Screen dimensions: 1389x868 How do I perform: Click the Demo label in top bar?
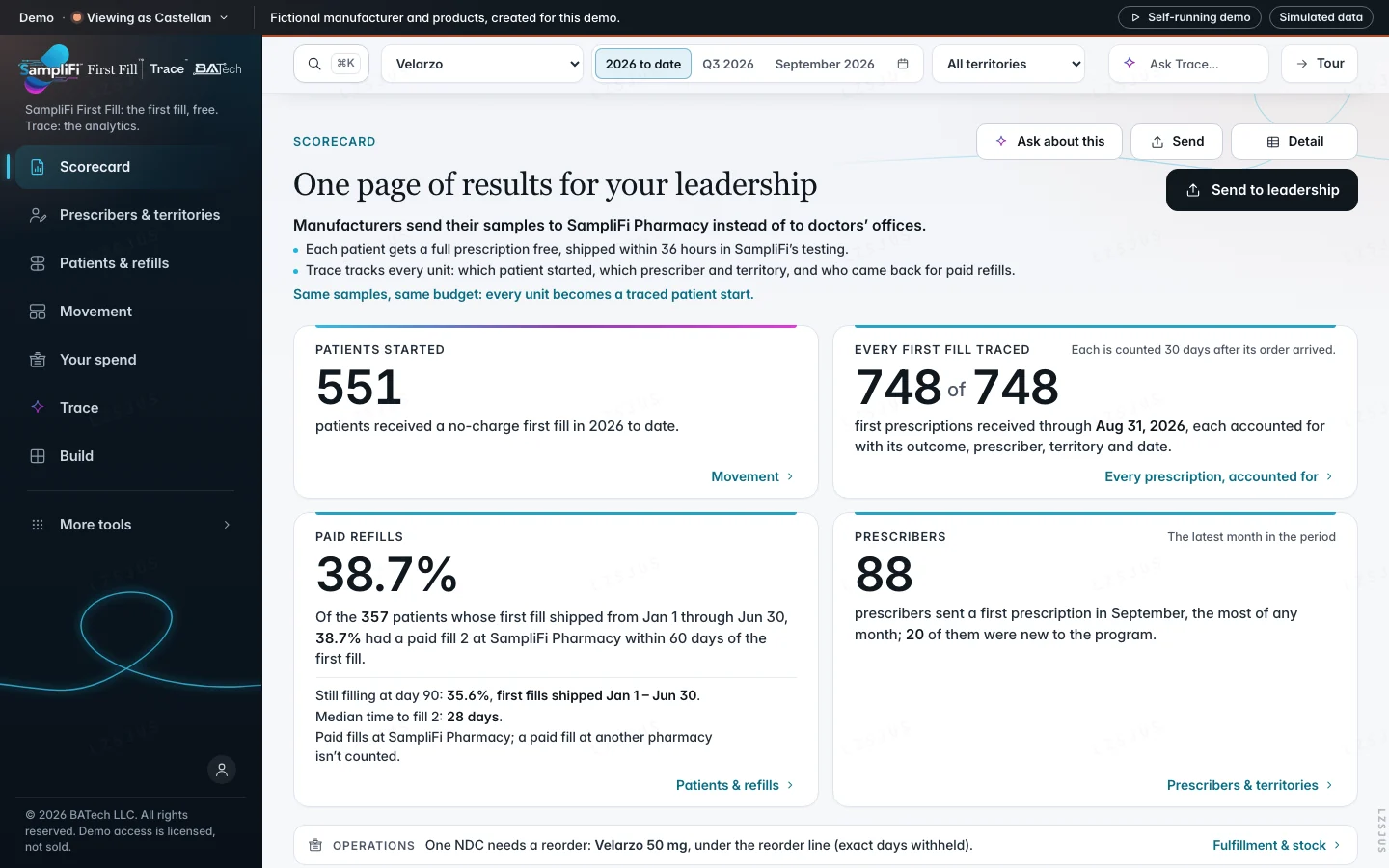tap(37, 17)
